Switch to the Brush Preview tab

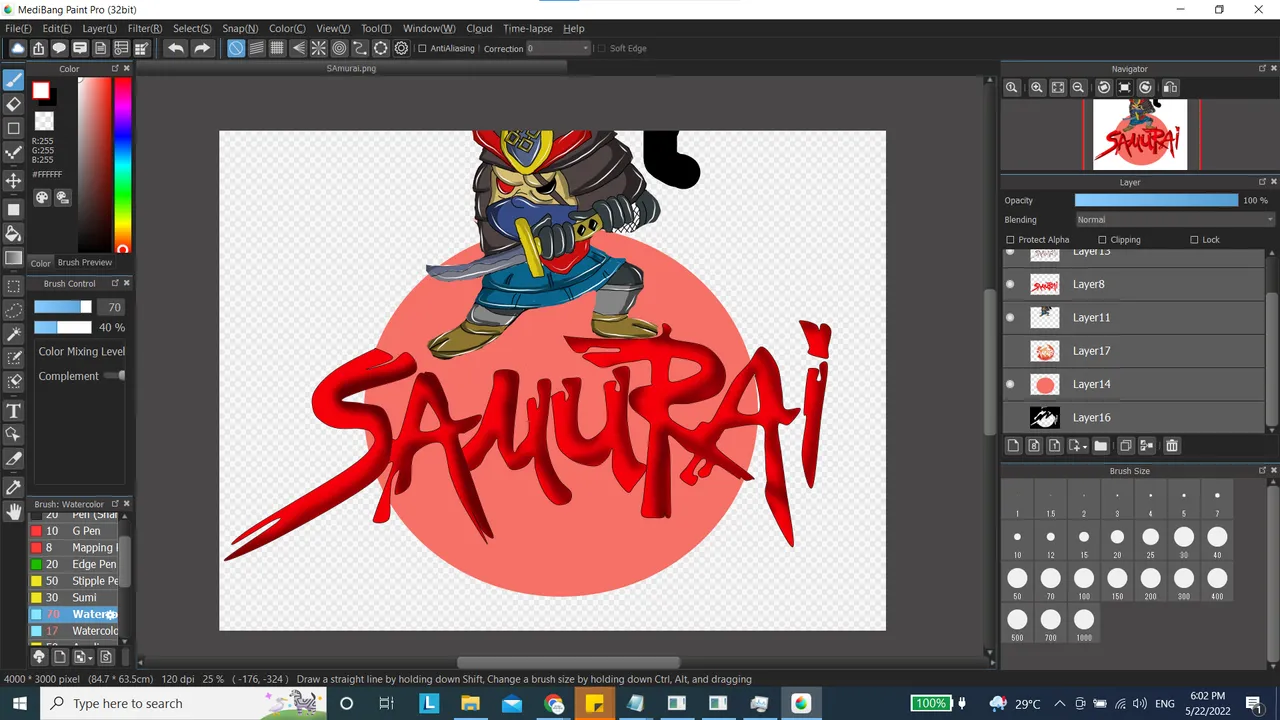pyautogui.click(x=85, y=263)
